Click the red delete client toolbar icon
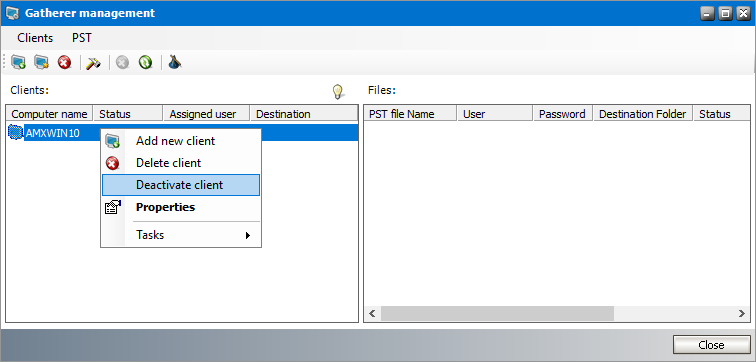Image resolution: width=756 pixels, height=362 pixels. [x=65, y=62]
